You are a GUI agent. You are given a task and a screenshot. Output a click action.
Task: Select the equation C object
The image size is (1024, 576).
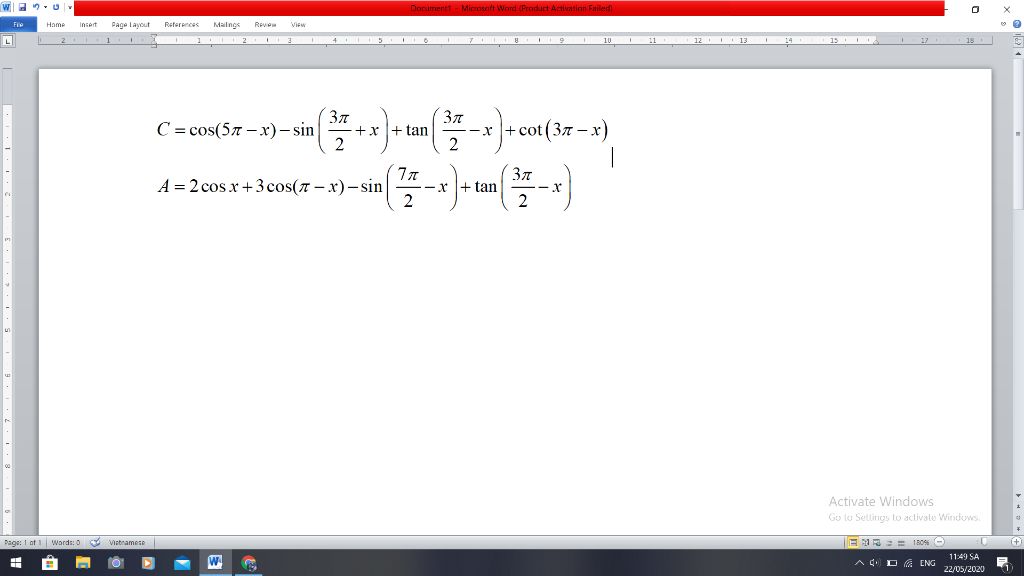point(383,130)
